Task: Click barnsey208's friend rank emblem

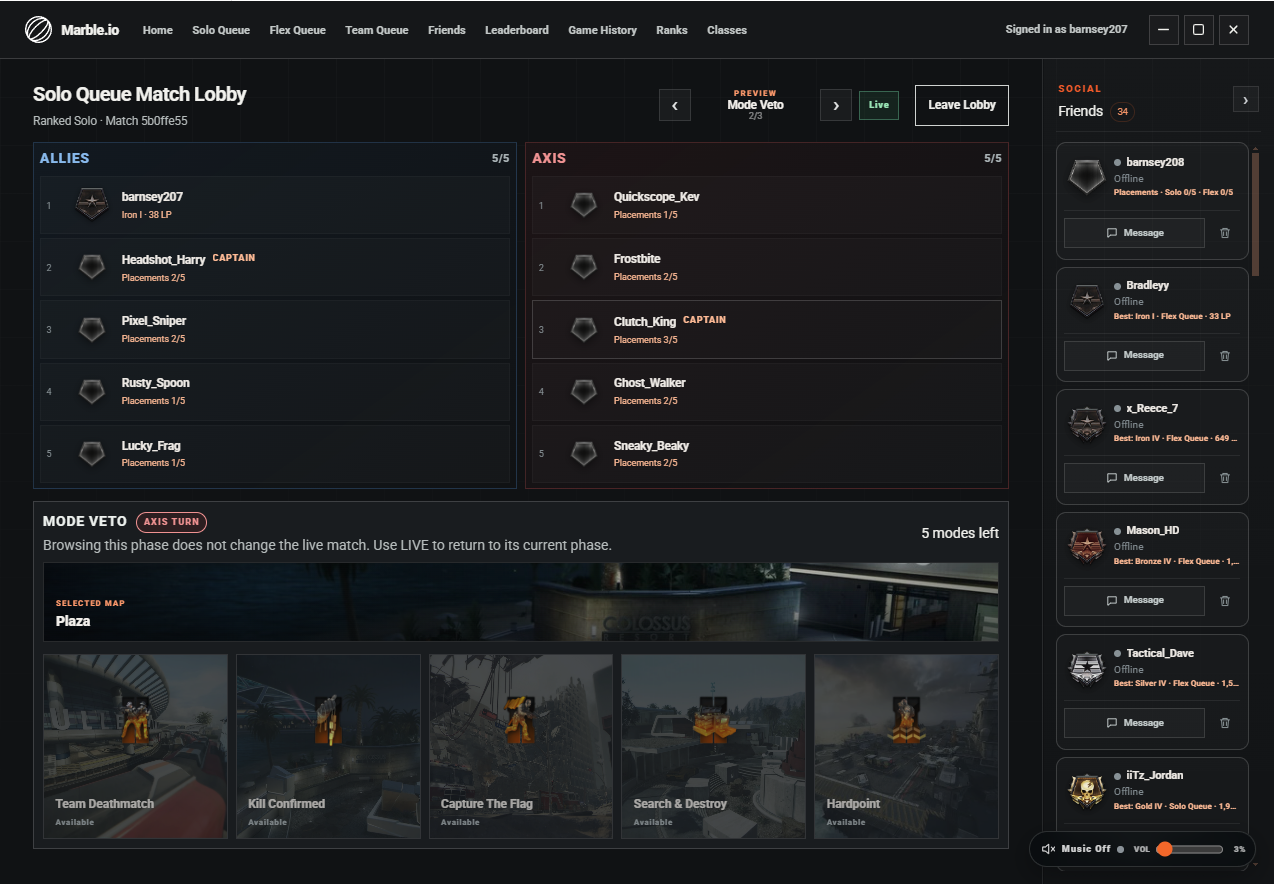Action: (1086, 177)
